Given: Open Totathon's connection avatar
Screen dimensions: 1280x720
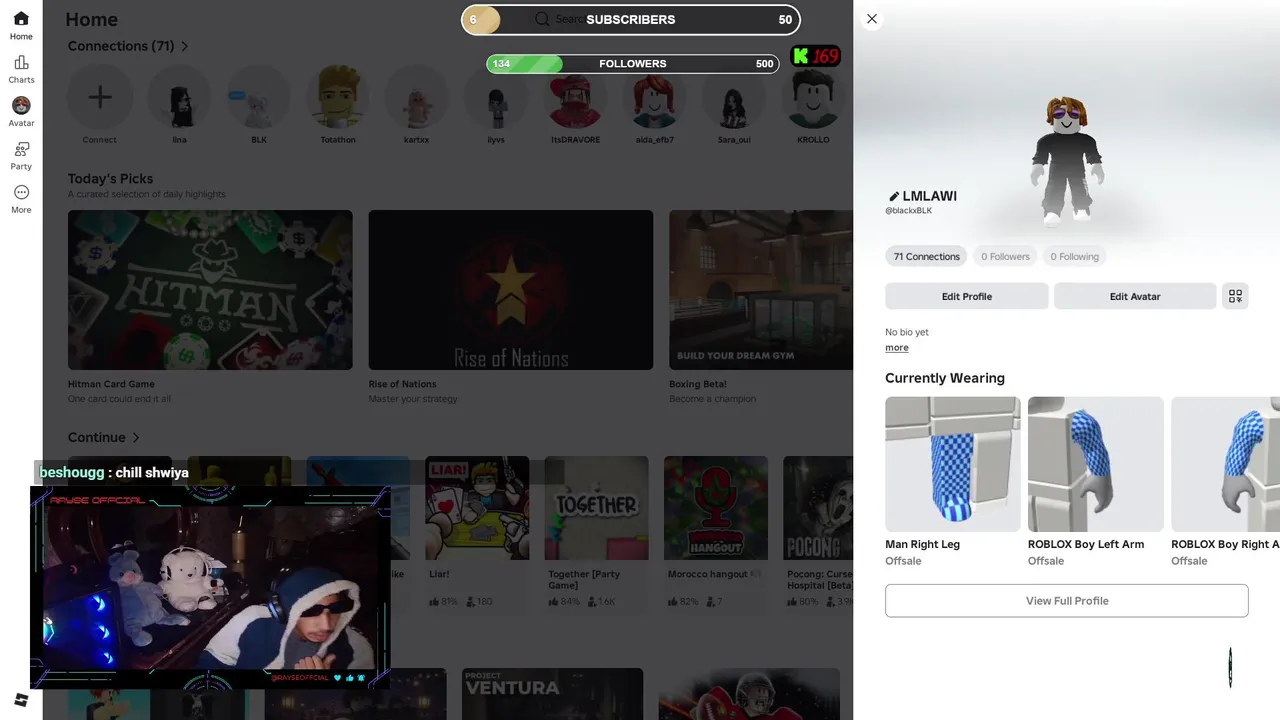Looking at the screenshot, I should [x=338, y=98].
